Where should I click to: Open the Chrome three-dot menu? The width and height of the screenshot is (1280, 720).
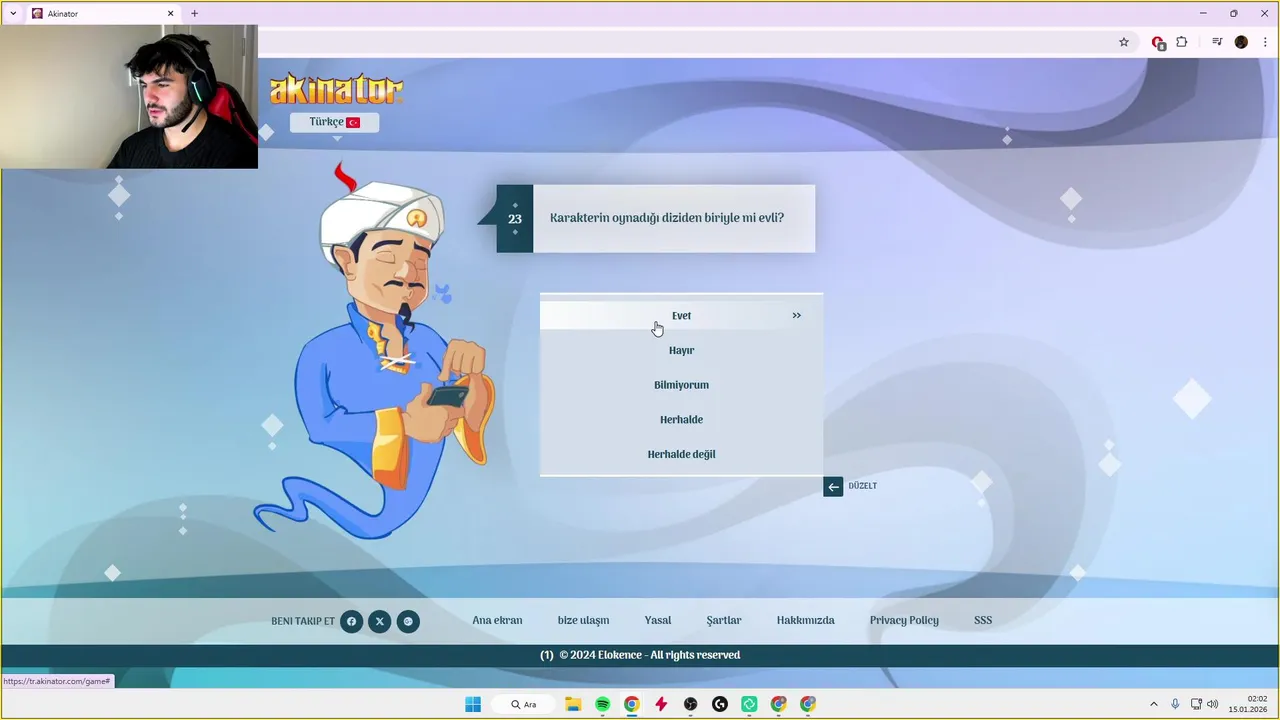[x=1265, y=42]
